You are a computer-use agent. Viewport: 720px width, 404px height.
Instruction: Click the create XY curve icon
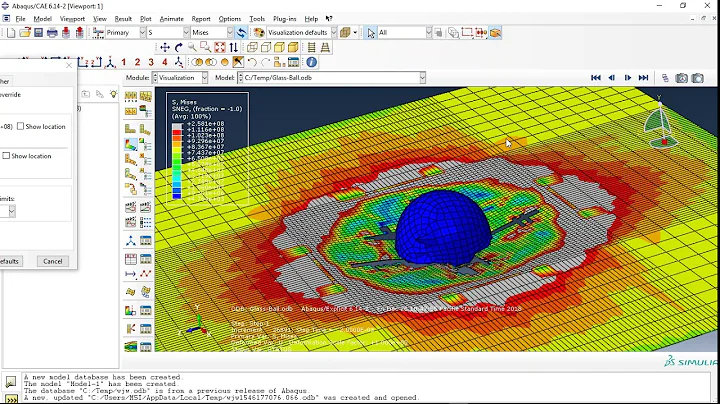146,274
